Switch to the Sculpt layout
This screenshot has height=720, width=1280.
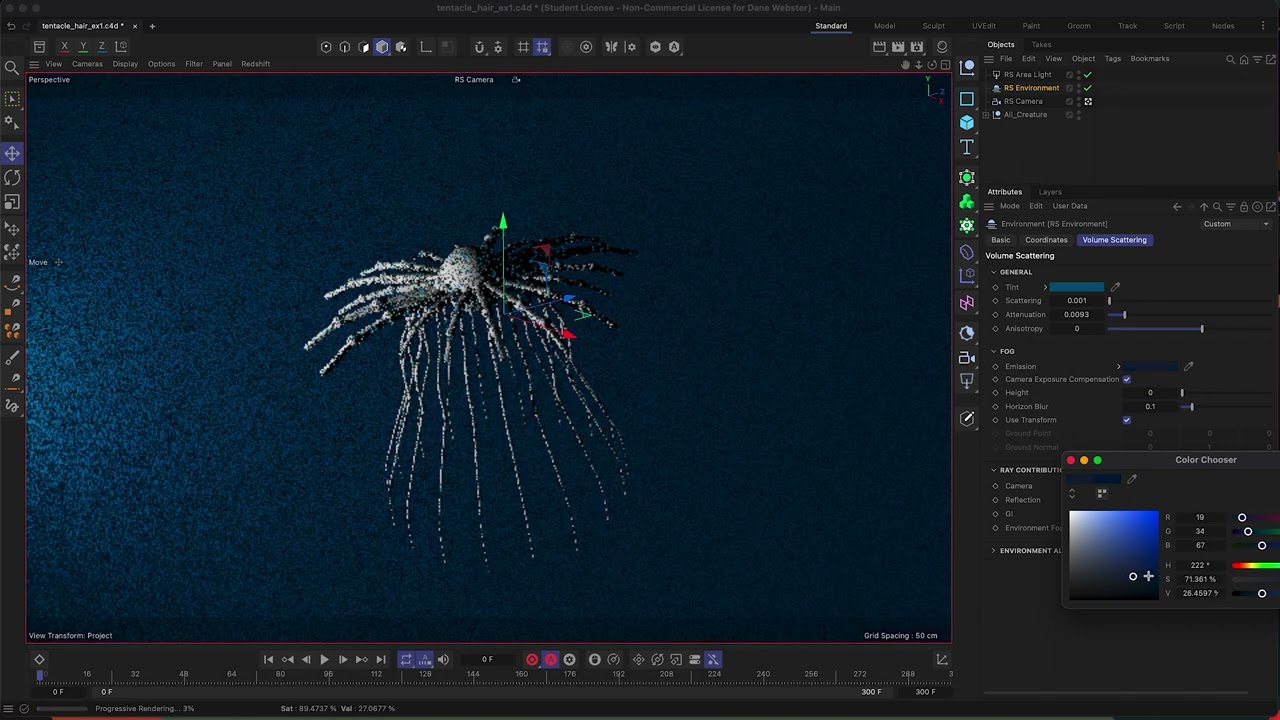tap(933, 26)
